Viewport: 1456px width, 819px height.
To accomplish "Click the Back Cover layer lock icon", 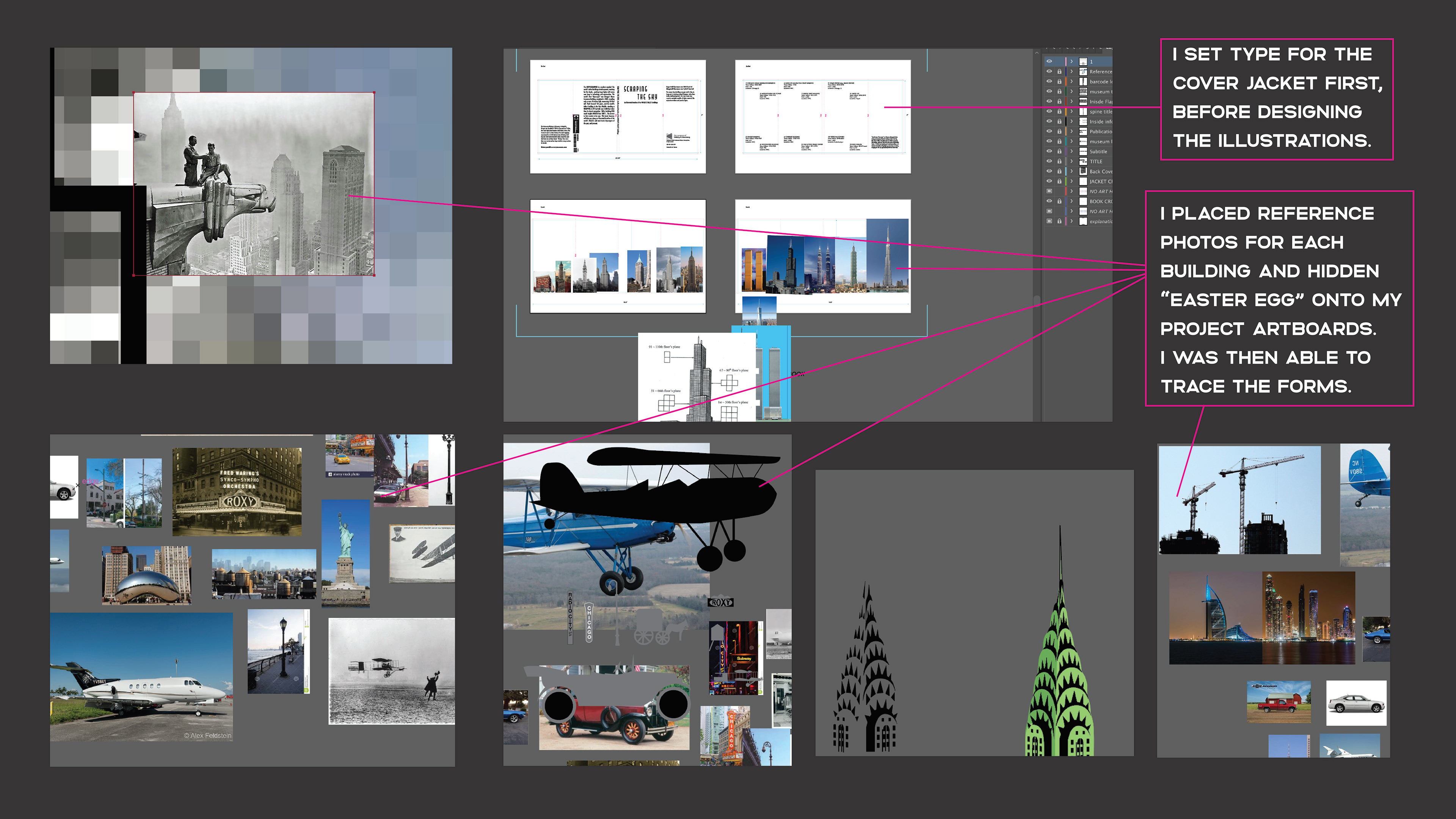I will pos(1059,171).
